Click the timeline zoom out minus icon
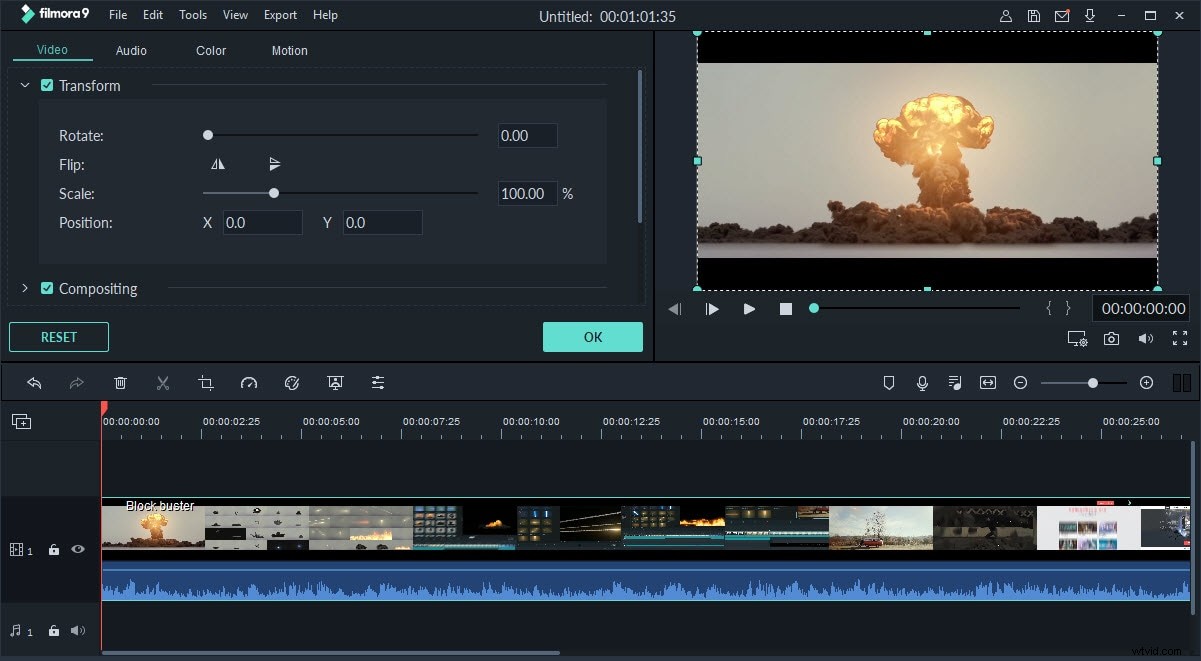This screenshot has width=1201, height=661. click(1021, 382)
